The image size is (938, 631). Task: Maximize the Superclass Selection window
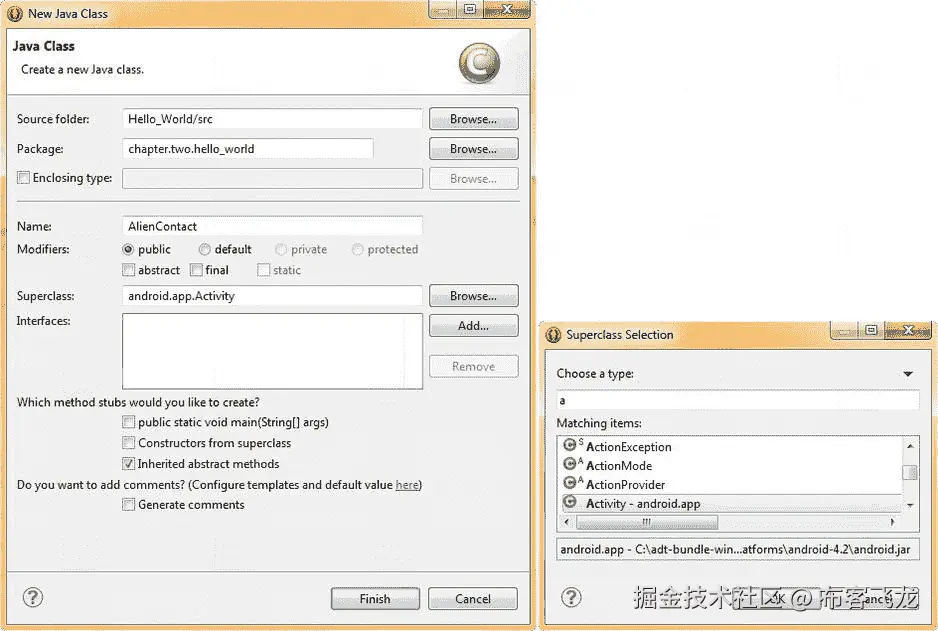click(x=872, y=330)
